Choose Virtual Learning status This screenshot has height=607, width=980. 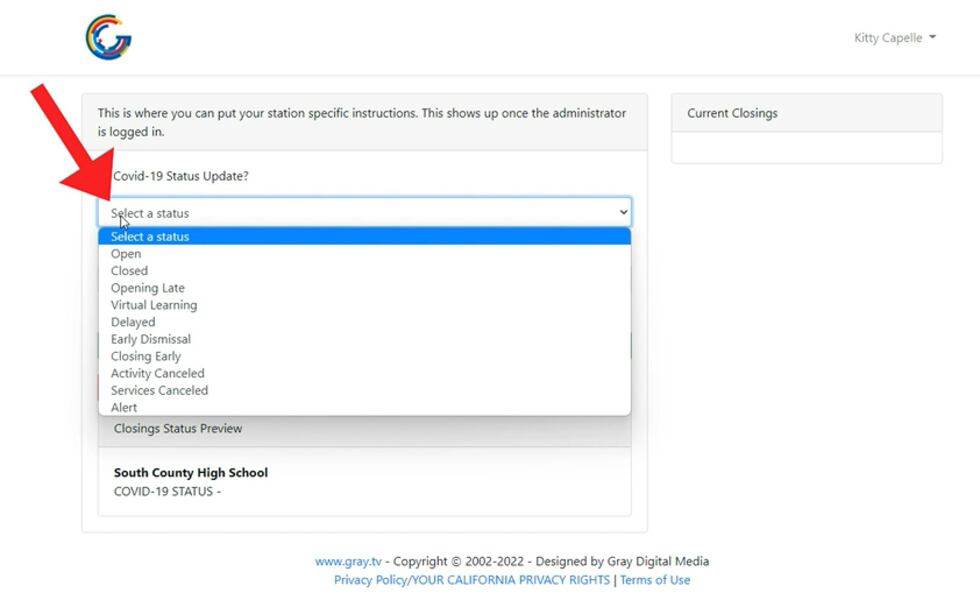[x=154, y=305]
